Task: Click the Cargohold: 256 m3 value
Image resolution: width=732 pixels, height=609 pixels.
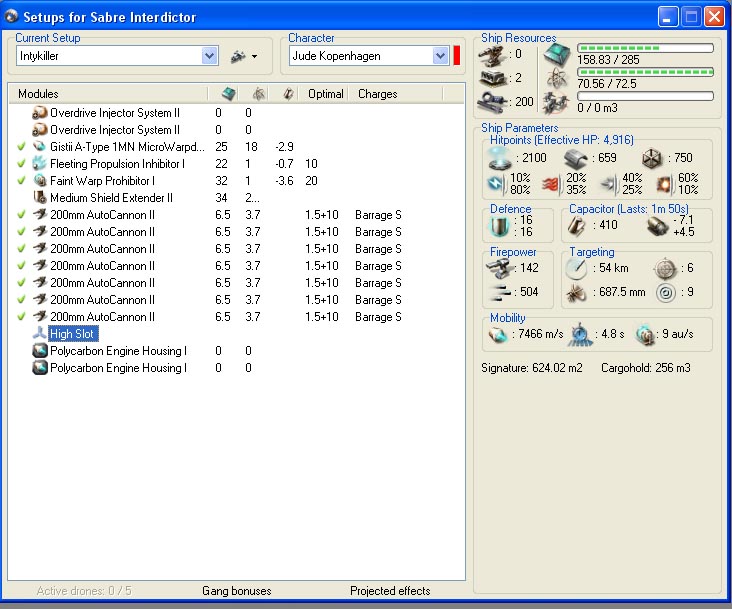Action: [x=646, y=368]
